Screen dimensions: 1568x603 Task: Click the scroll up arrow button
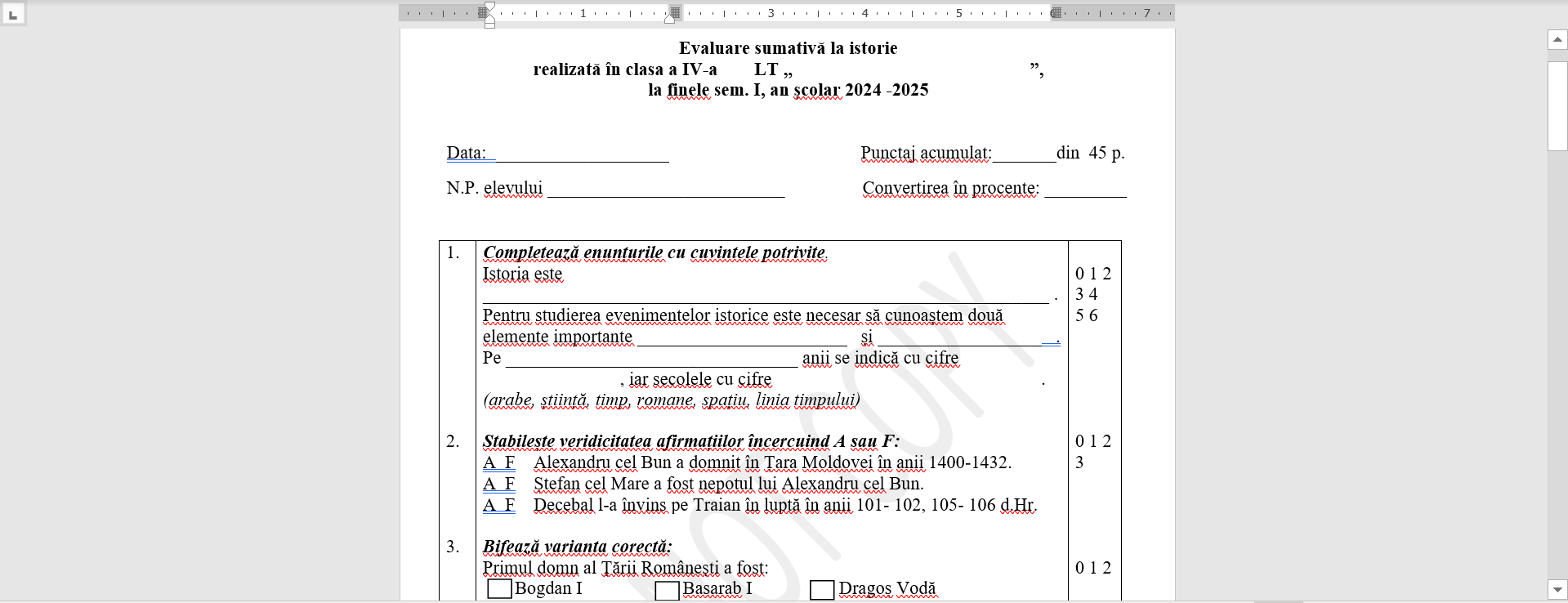1557,39
